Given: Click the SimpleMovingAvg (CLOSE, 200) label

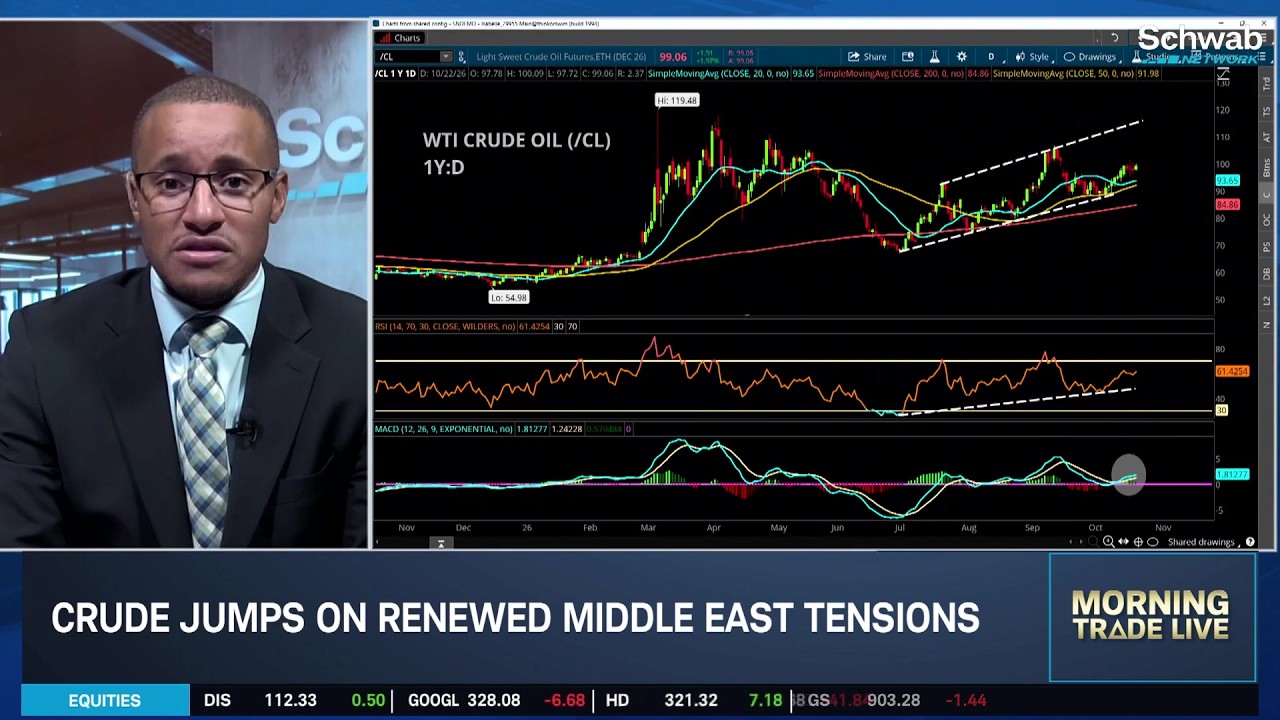Looking at the screenshot, I should [x=892, y=74].
